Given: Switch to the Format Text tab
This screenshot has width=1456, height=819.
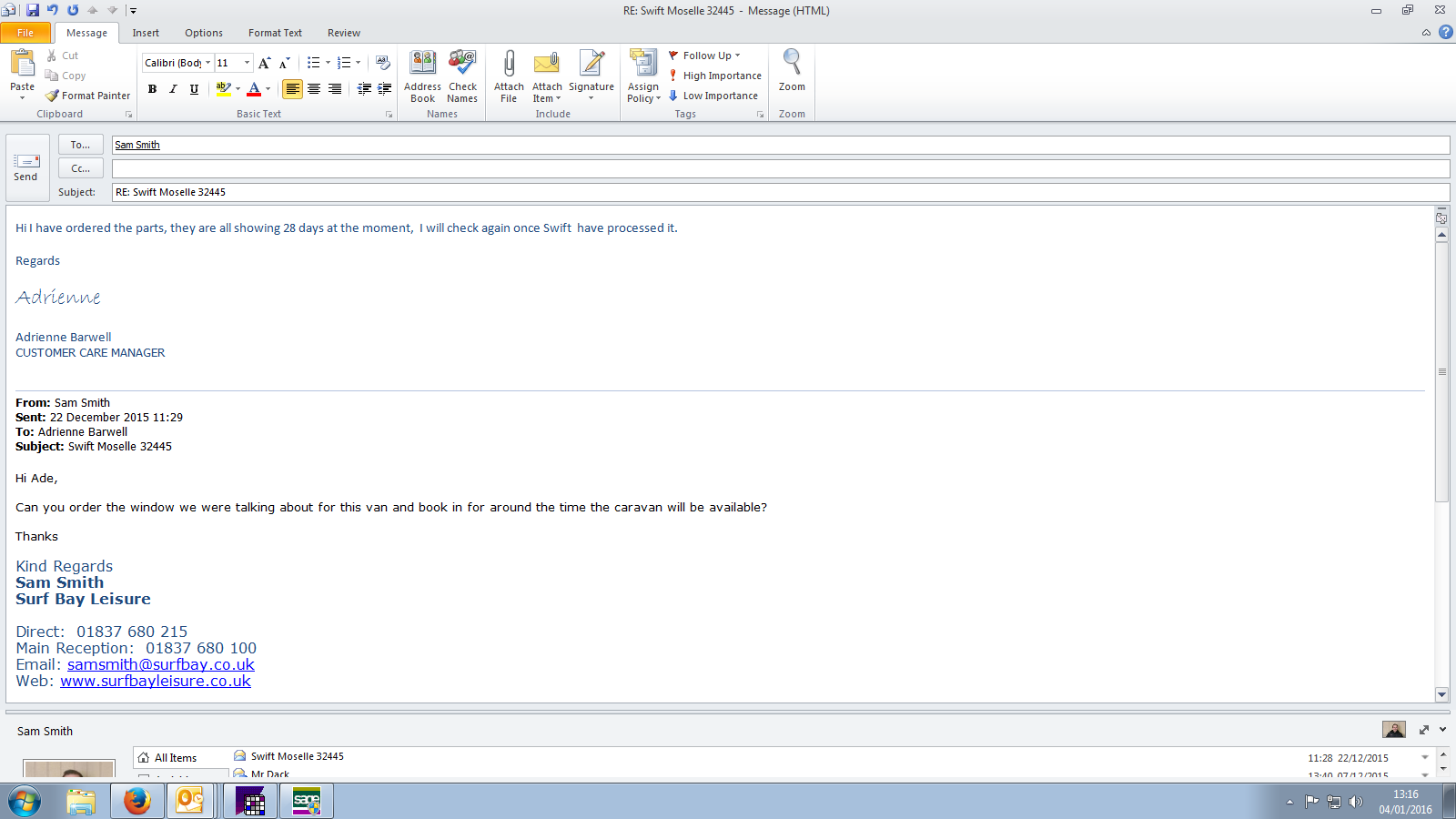Looking at the screenshot, I should (x=275, y=33).
